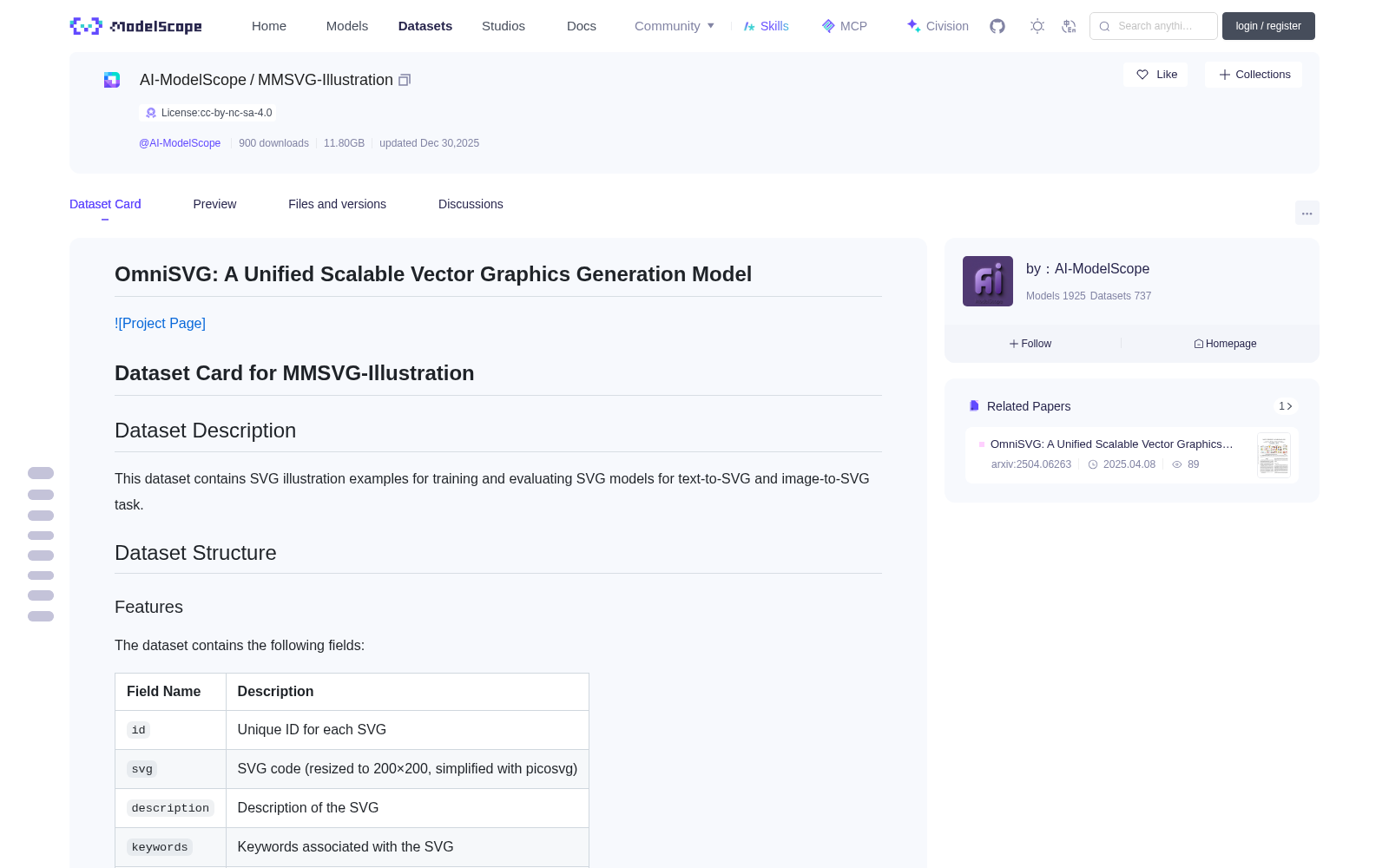Open the Studios navigation item
The width and height of the screenshot is (1389, 868).
pos(504,26)
